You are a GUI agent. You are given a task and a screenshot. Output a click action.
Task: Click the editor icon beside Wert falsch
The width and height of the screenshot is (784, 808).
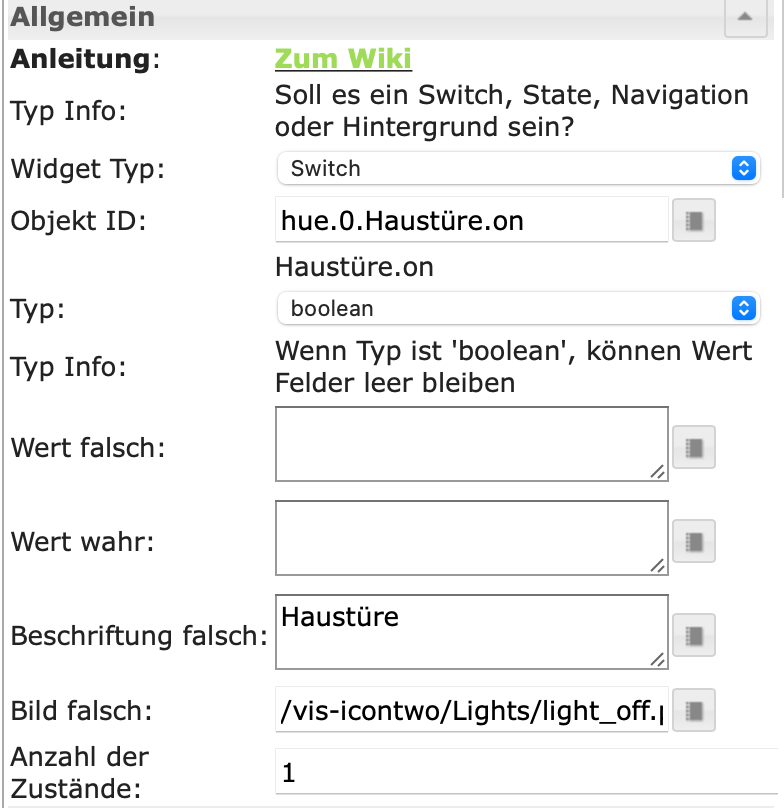pos(694,447)
